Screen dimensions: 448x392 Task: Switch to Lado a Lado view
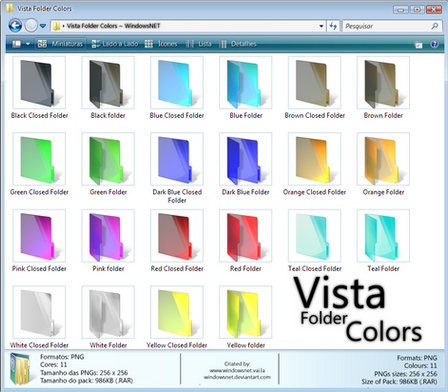pyautogui.click(x=115, y=44)
